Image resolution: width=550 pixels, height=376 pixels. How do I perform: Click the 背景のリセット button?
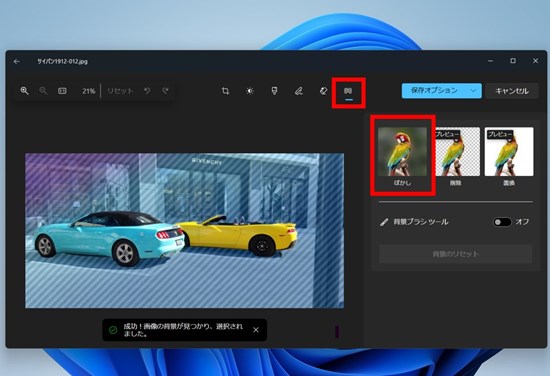click(456, 254)
